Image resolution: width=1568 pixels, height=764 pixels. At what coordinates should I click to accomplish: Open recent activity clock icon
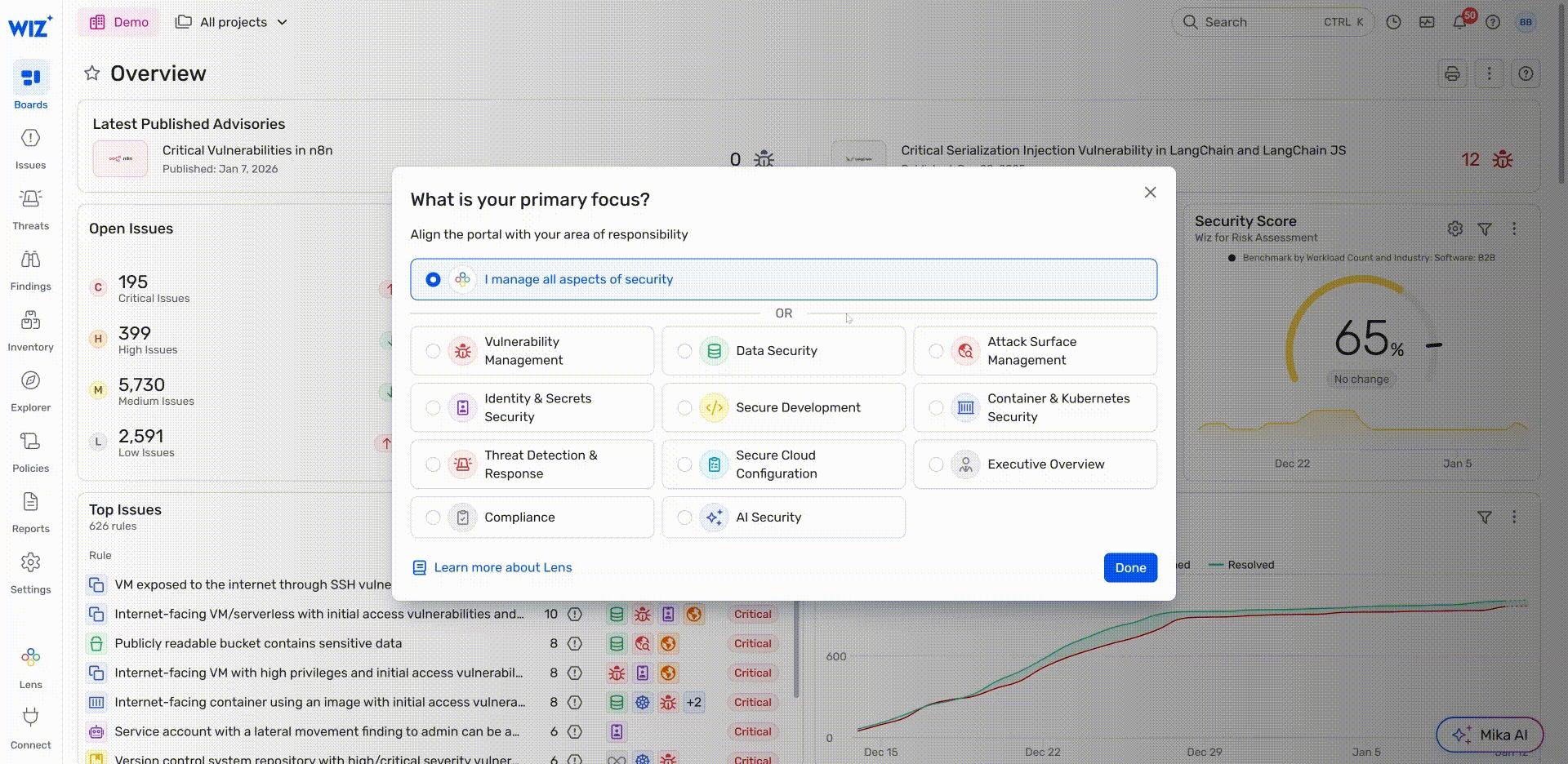pyautogui.click(x=1393, y=22)
